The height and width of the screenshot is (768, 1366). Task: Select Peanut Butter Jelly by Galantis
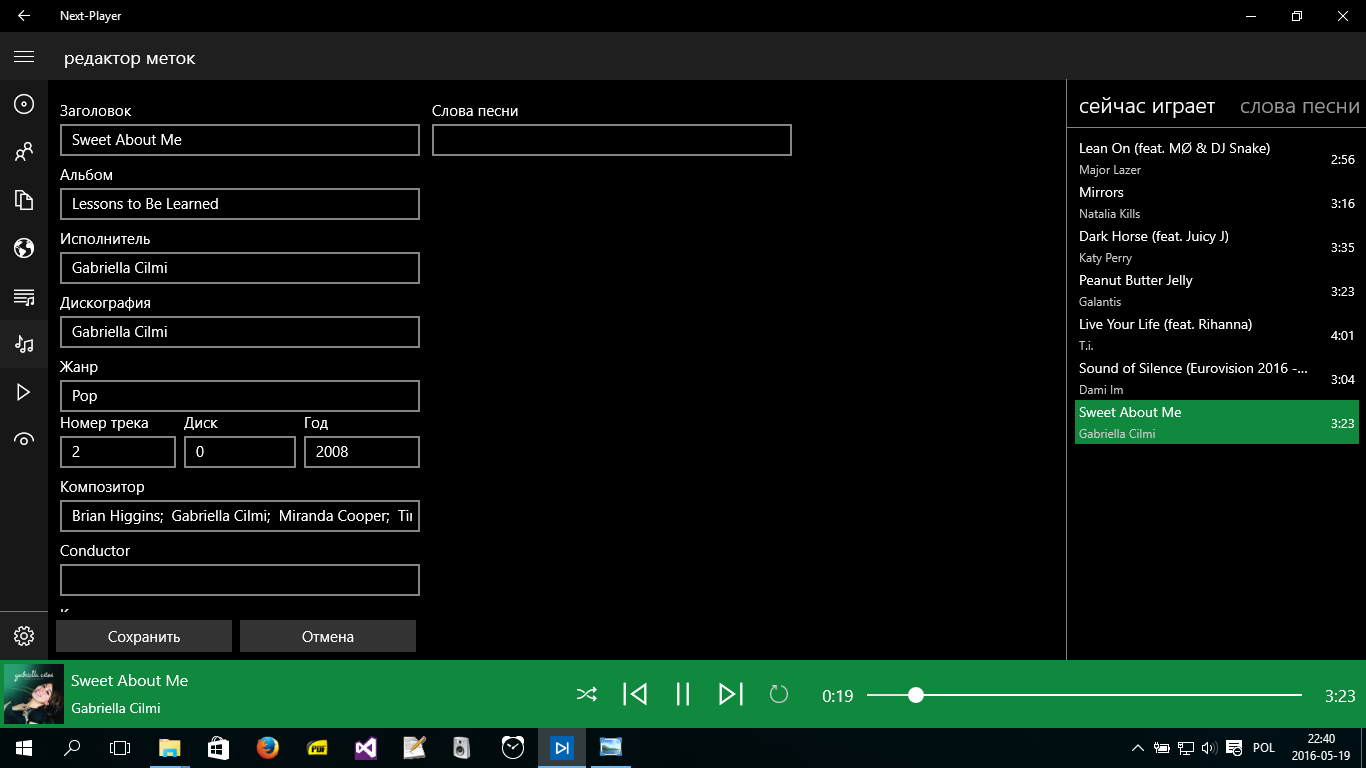1217,290
